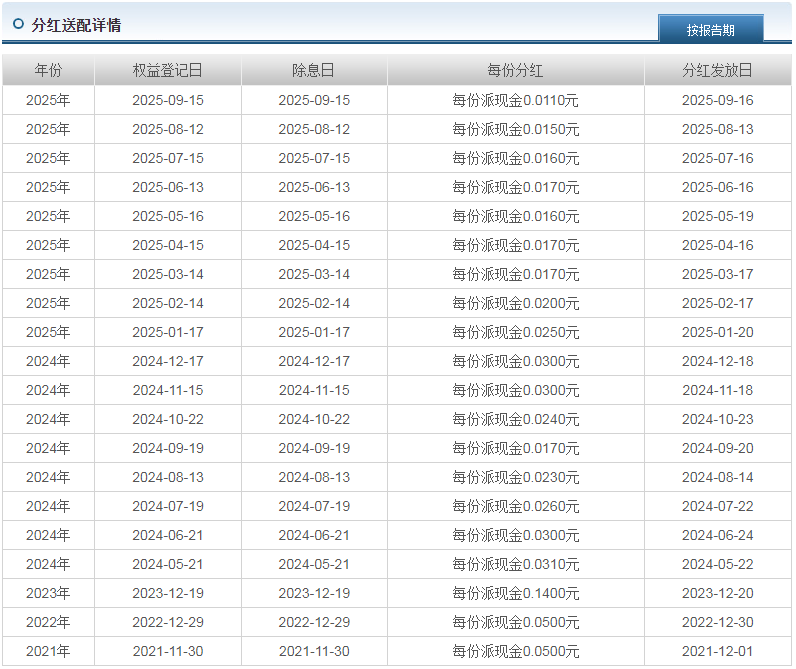
Task: Select payout date 2025-03-17
Action: [717, 274]
